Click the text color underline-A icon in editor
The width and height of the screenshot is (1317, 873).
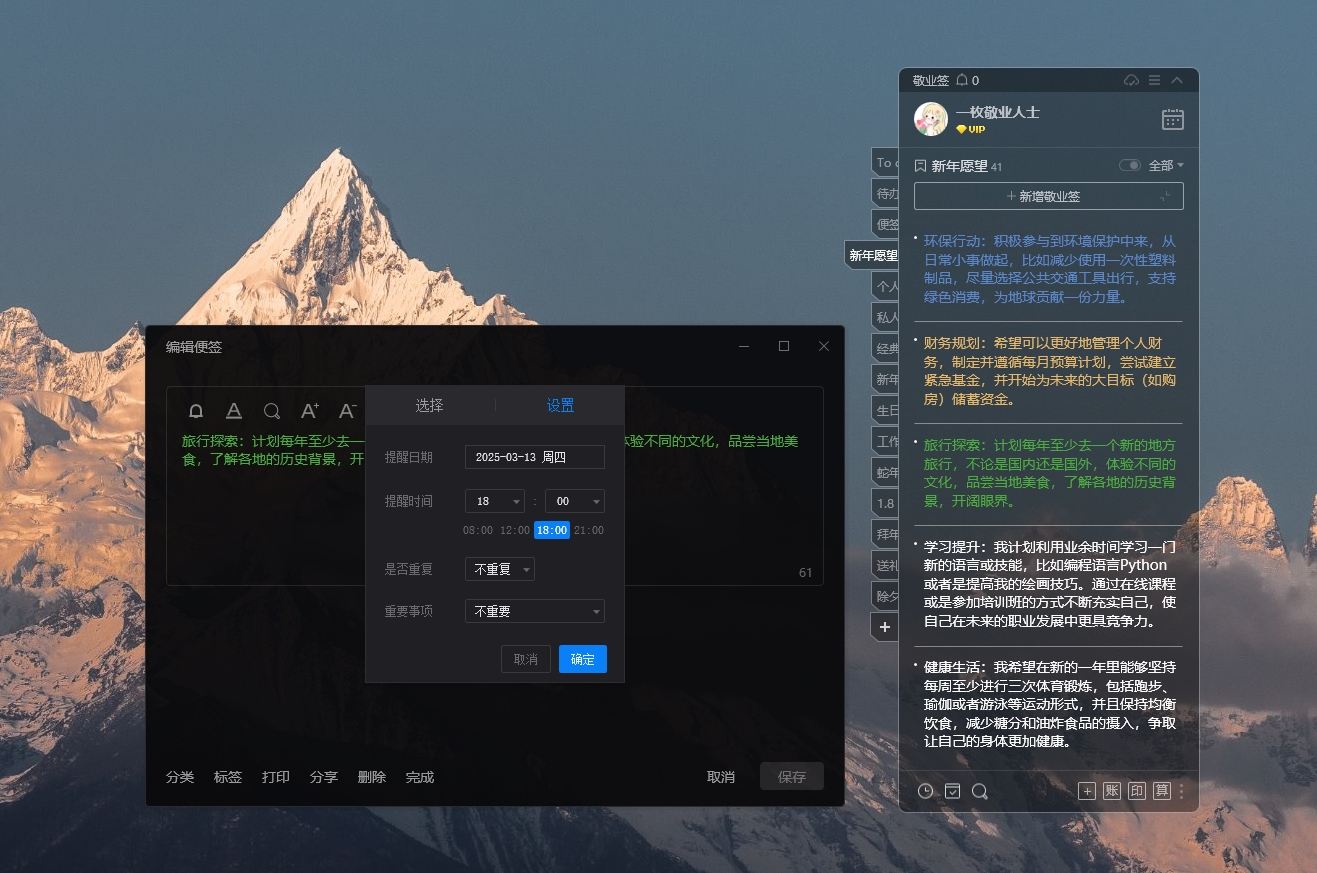click(233, 411)
